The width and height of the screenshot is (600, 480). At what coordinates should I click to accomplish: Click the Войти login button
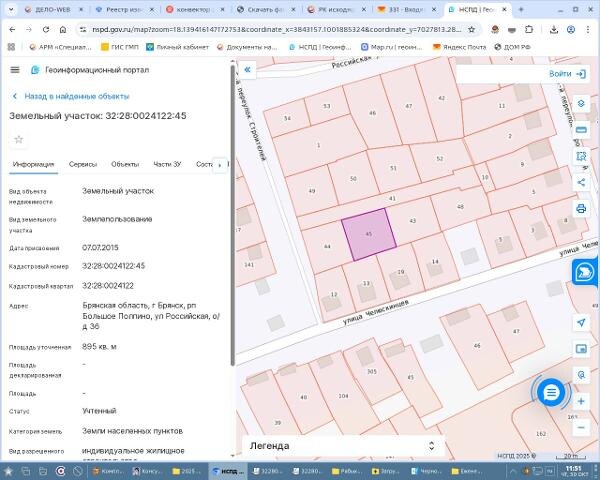click(567, 74)
